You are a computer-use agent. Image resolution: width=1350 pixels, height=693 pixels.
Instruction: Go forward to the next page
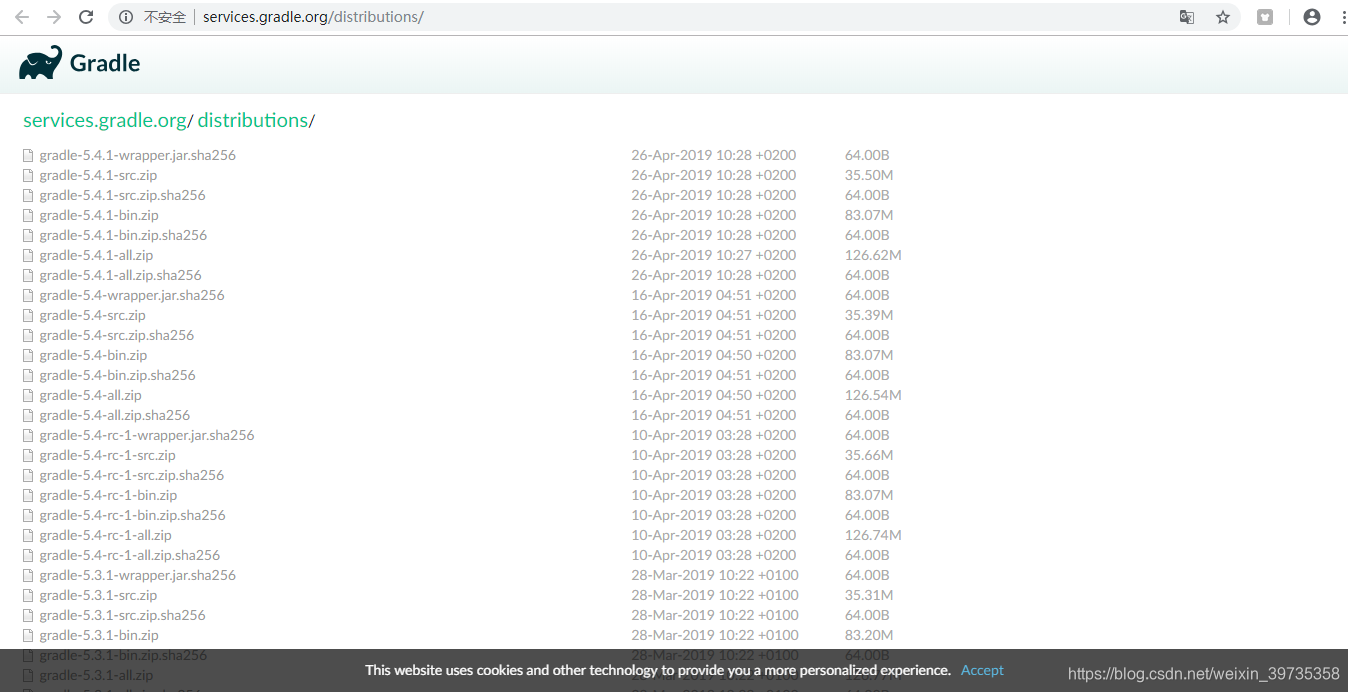[x=54, y=17]
